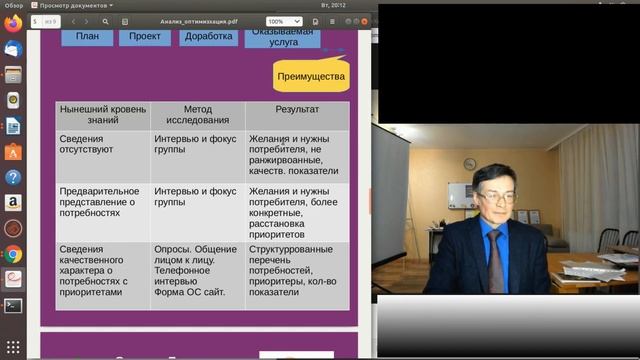Click the Анализ_оптимизация.pdf window title
The width and height of the screenshot is (640, 360).
199,21
